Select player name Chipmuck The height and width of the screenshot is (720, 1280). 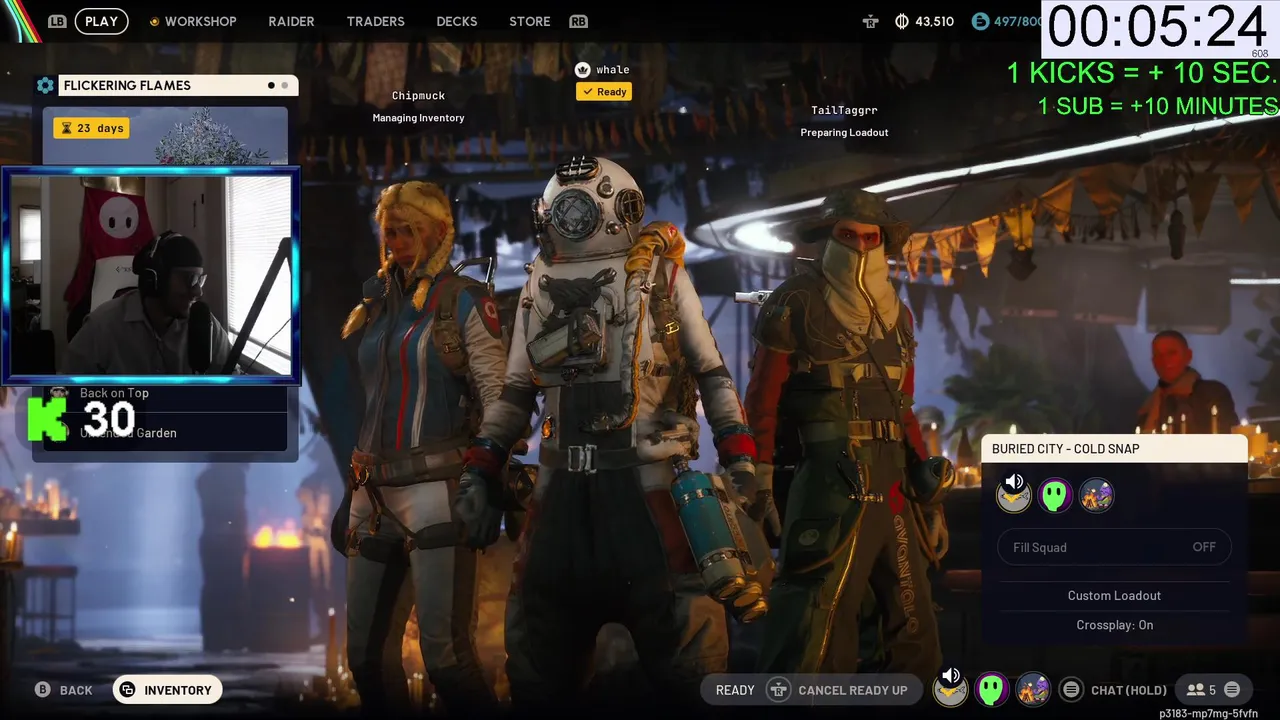tap(418, 96)
